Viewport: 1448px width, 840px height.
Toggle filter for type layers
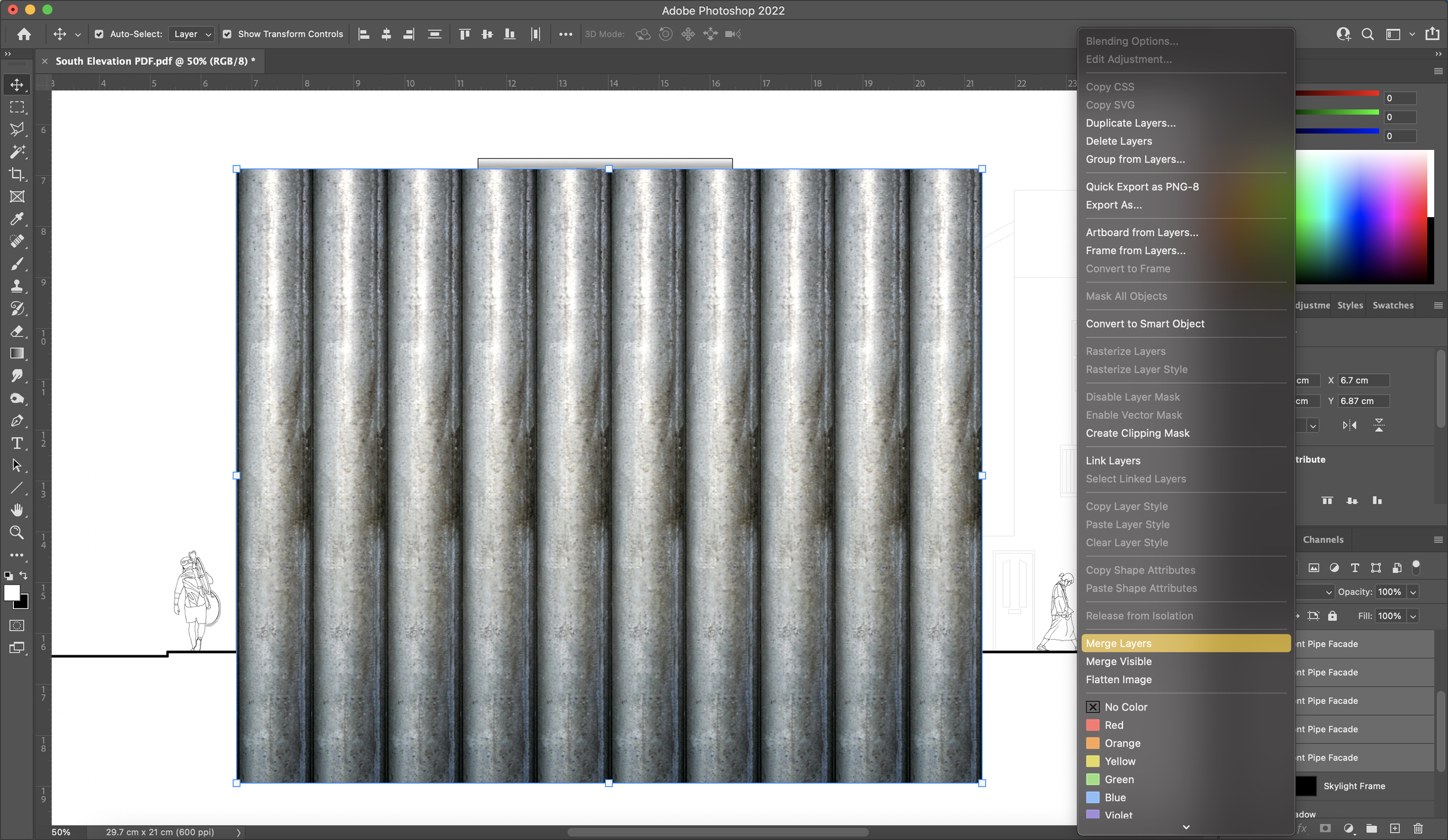coord(1355,568)
